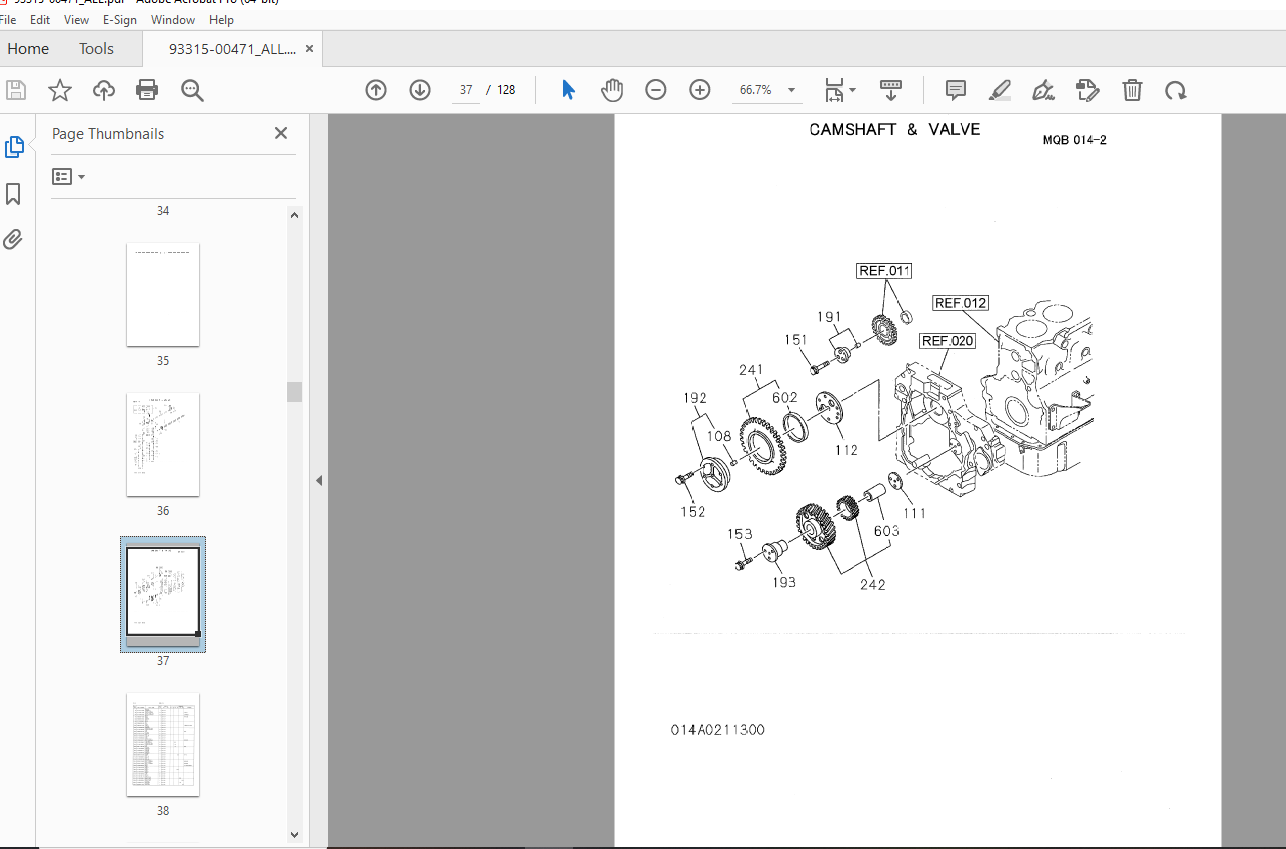This screenshot has height=849, width=1286.
Task: Select page 36 thumbnail
Action: tap(163, 444)
